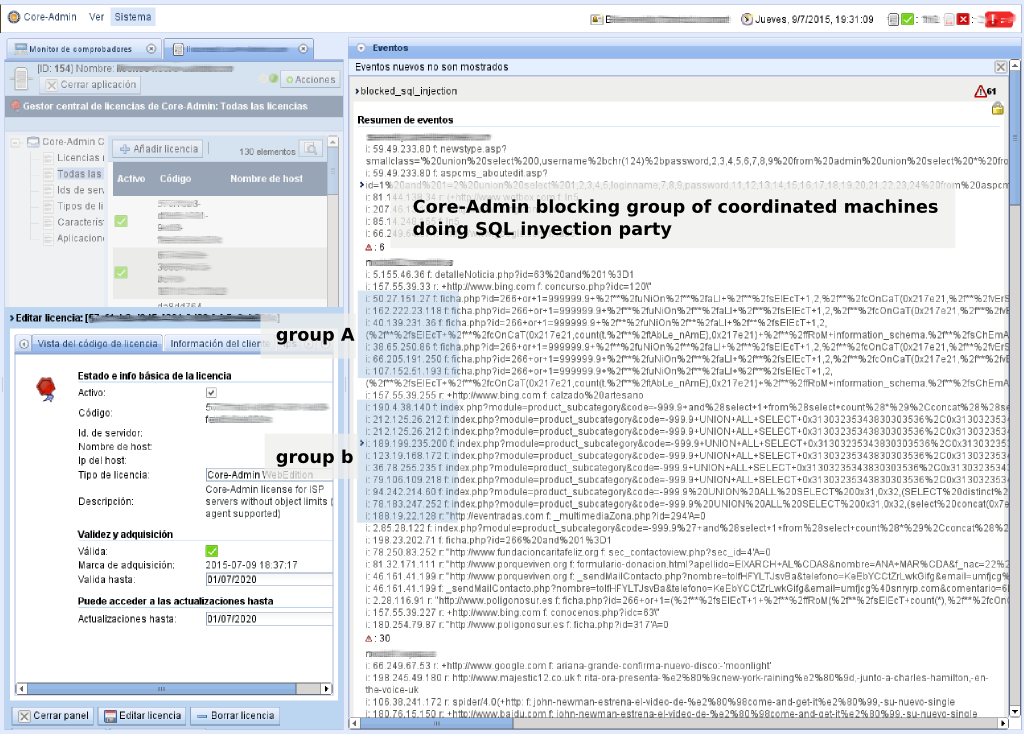The image size is (1024, 734).
Task: Click the Añadir licencia button
Action: [x=158, y=149]
